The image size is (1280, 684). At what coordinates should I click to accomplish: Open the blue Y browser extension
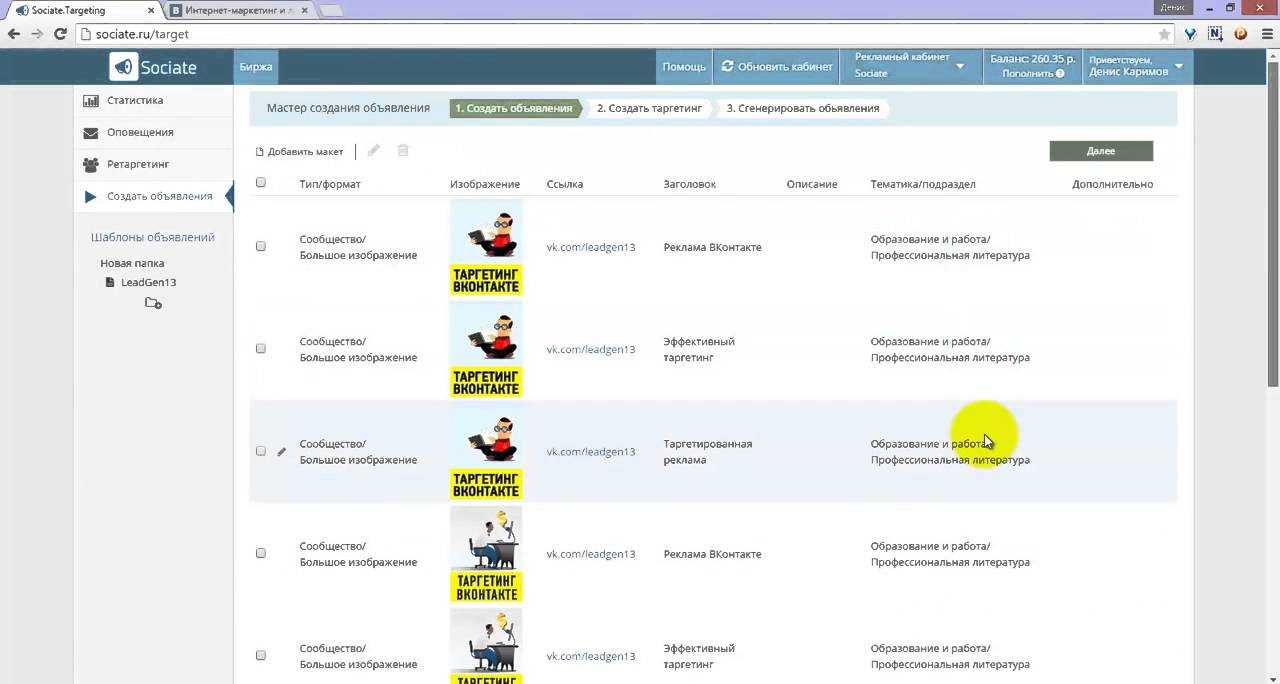pyautogui.click(x=1190, y=34)
